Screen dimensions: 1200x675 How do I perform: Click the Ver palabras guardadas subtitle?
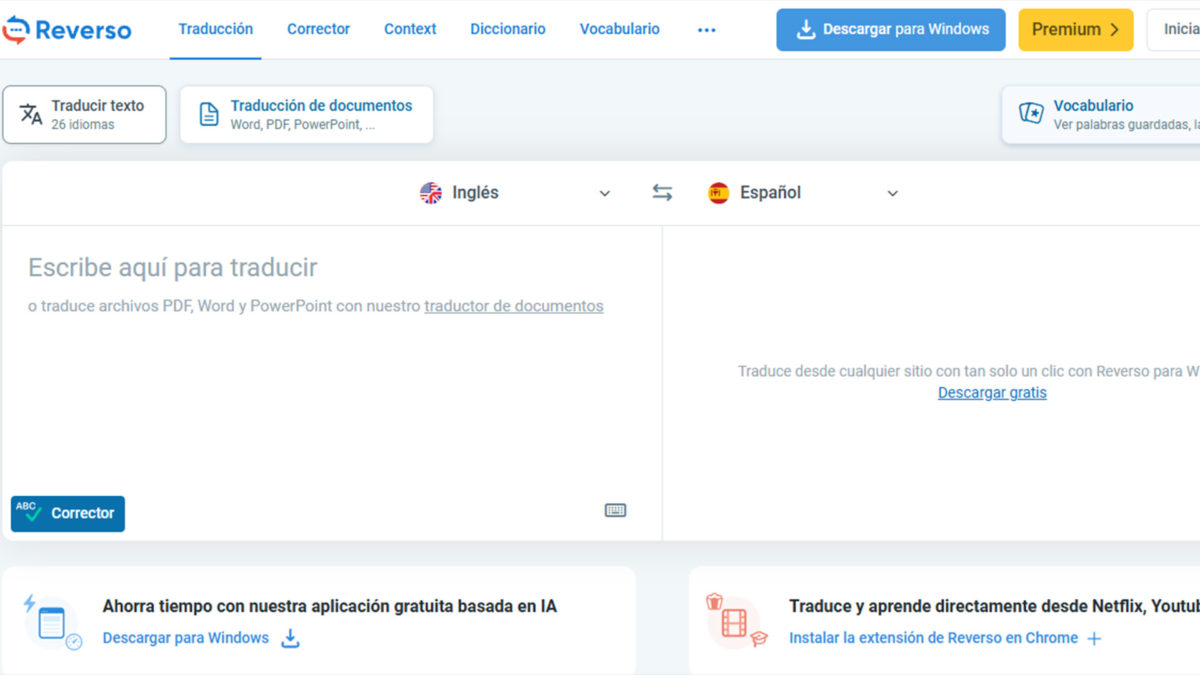[1126, 125]
